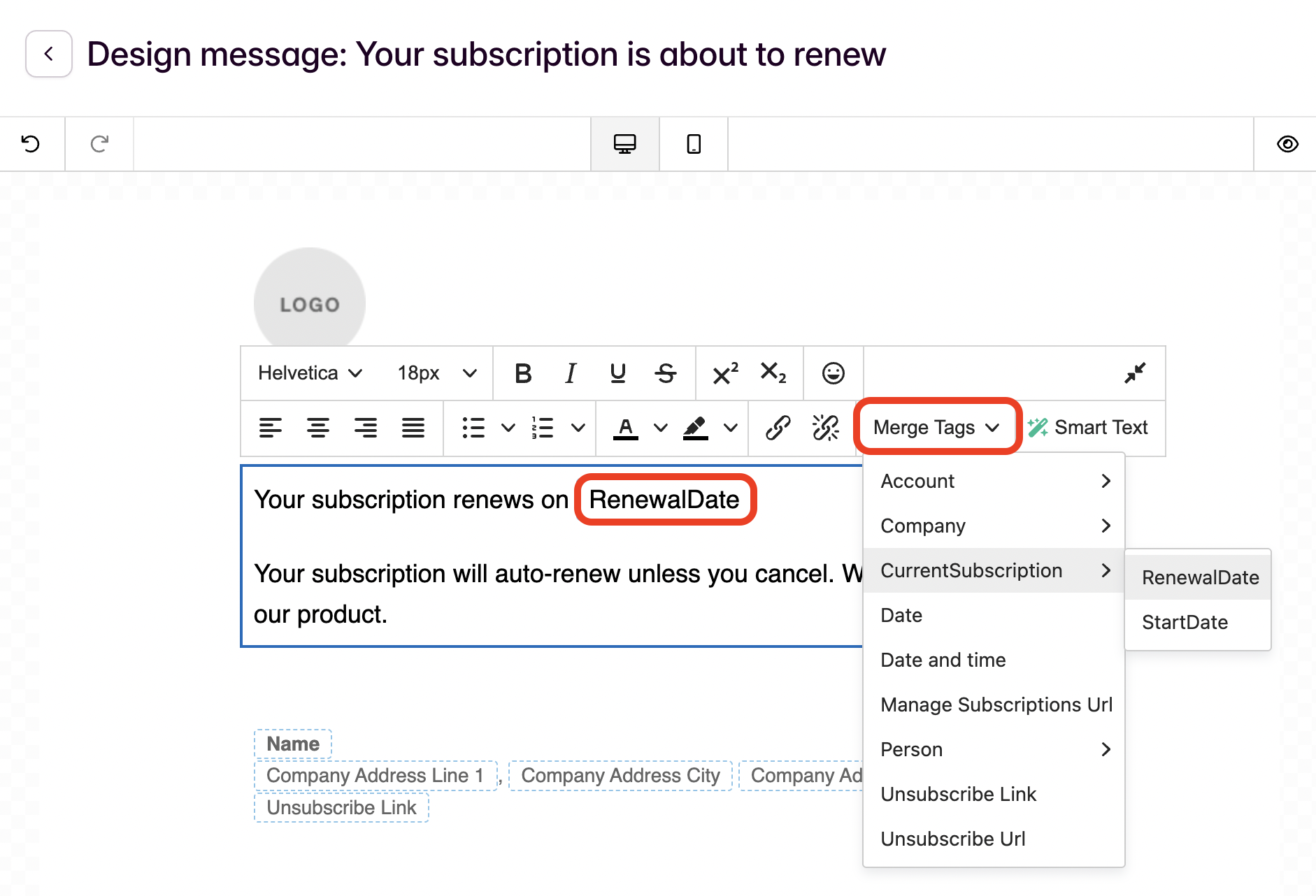Screen dimensions: 1316x896
Task: Open the Helvetica font family dropdown
Action: 310,373
